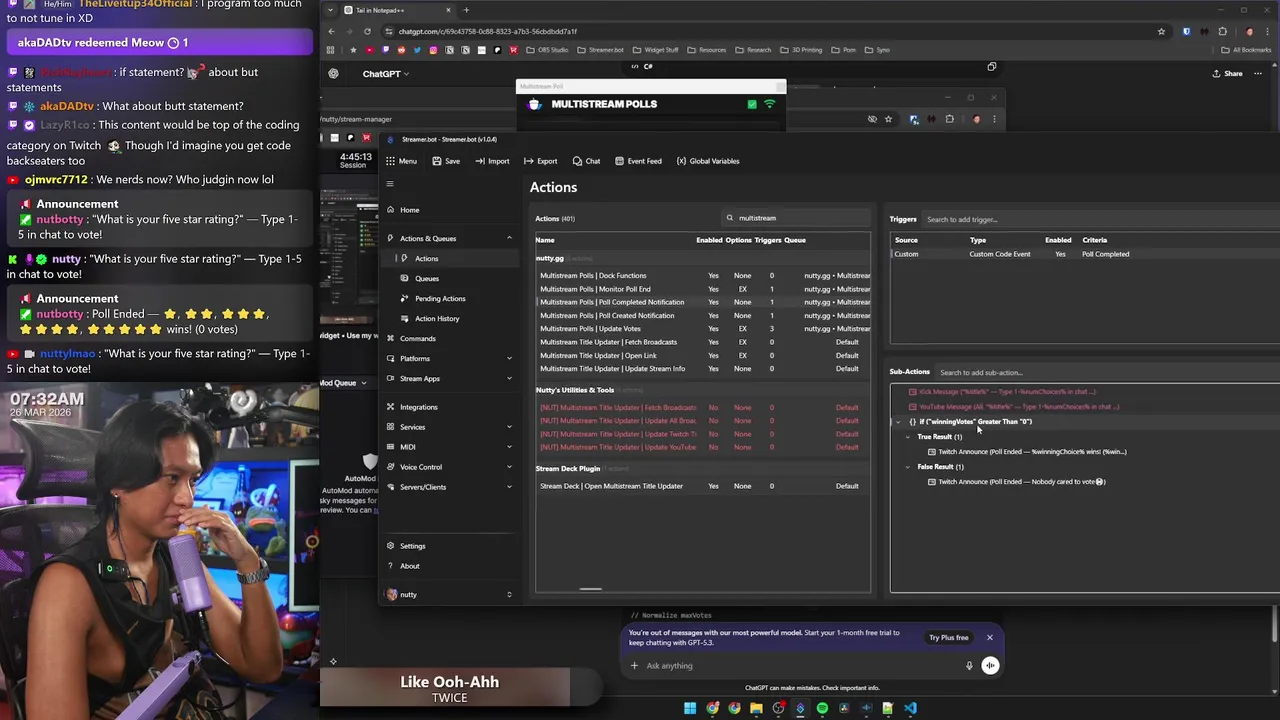1280x720 pixels.
Task: Open the About page
Action: (409, 566)
